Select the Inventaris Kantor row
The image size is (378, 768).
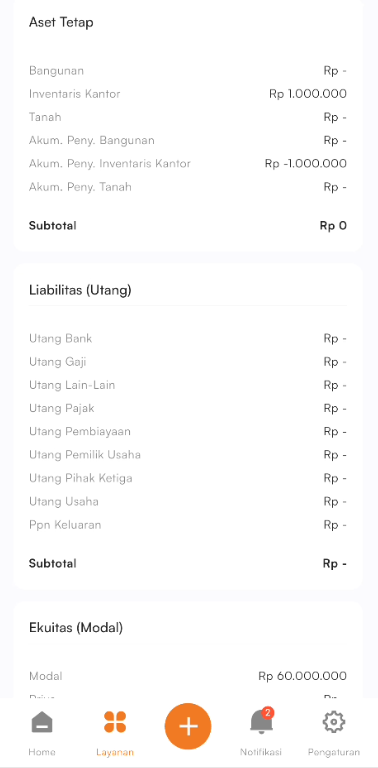click(188, 94)
